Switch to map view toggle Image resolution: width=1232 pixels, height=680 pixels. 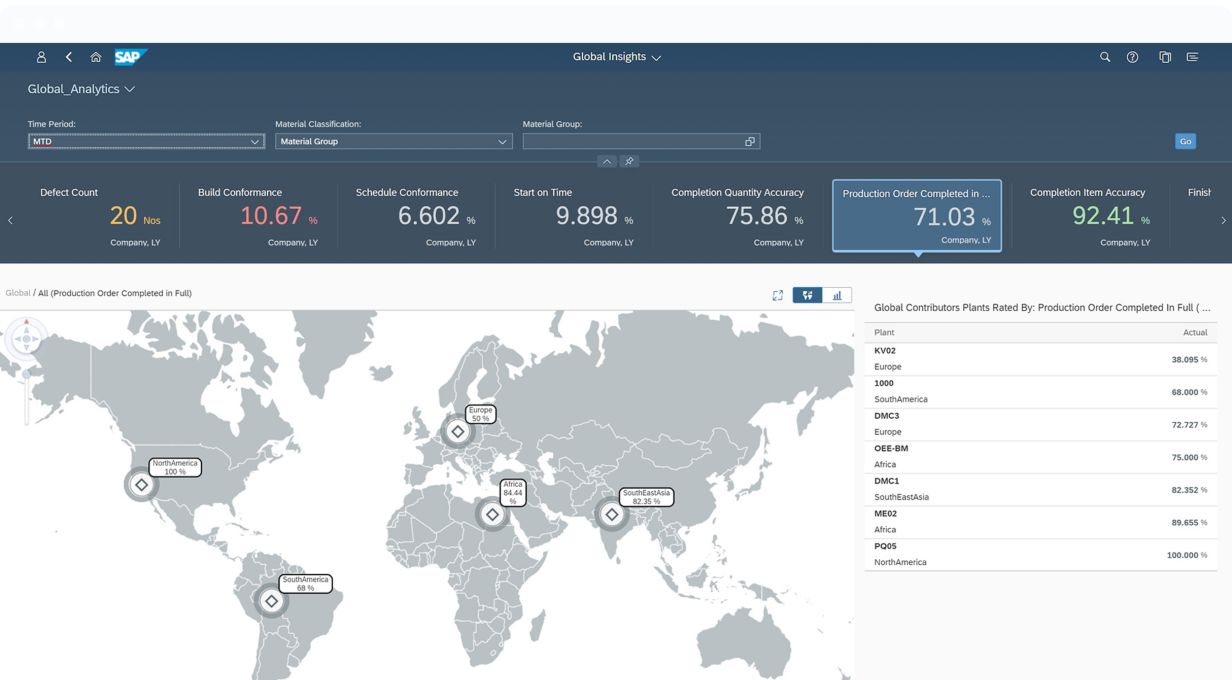pyautogui.click(x=807, y=295)
